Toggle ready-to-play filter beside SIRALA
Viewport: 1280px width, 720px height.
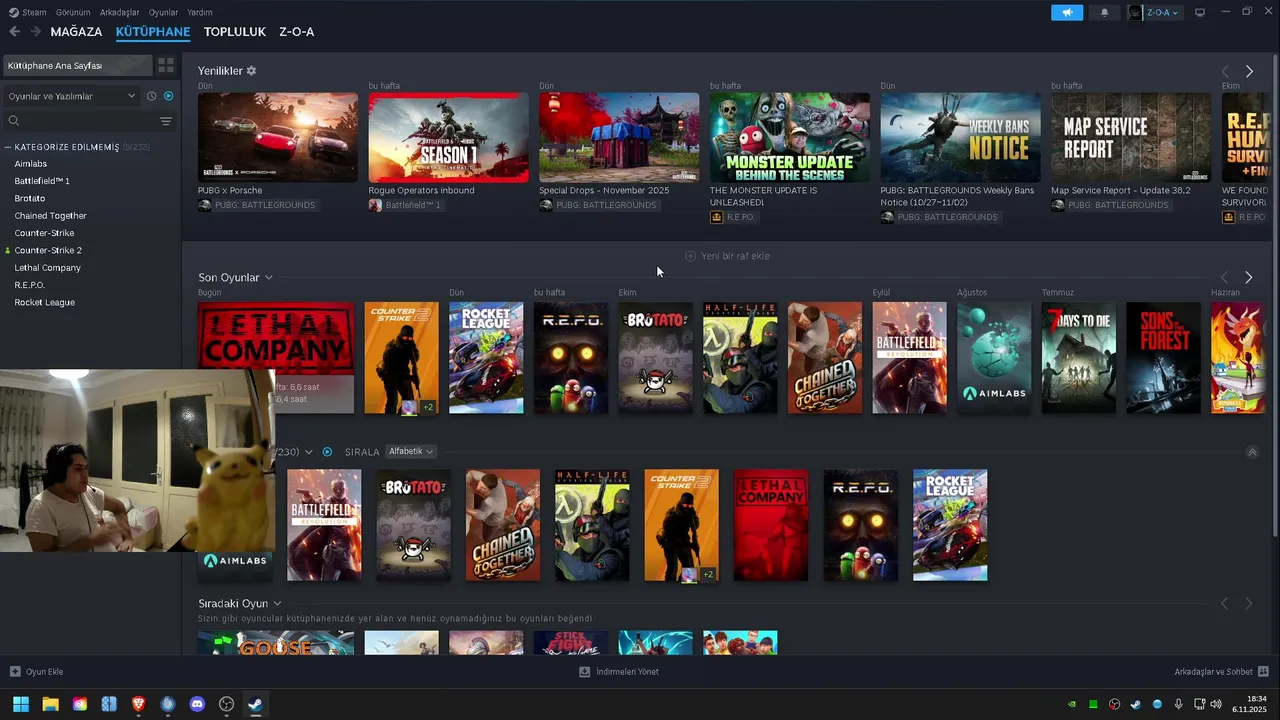point(327,452)
